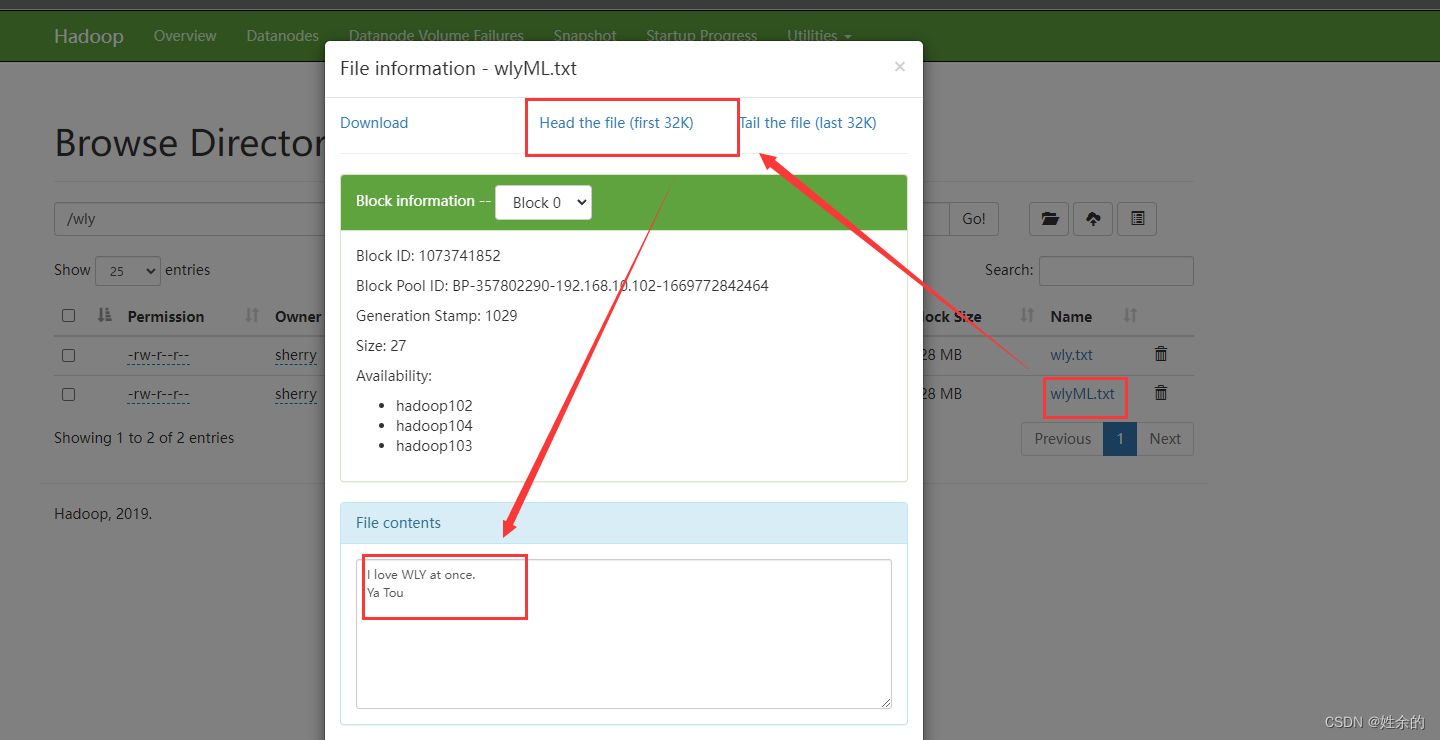Image resolution: width=1440 pixels, height=740 pixels.
Task: Open the wly.txt file link
Action: (1071, 355)
